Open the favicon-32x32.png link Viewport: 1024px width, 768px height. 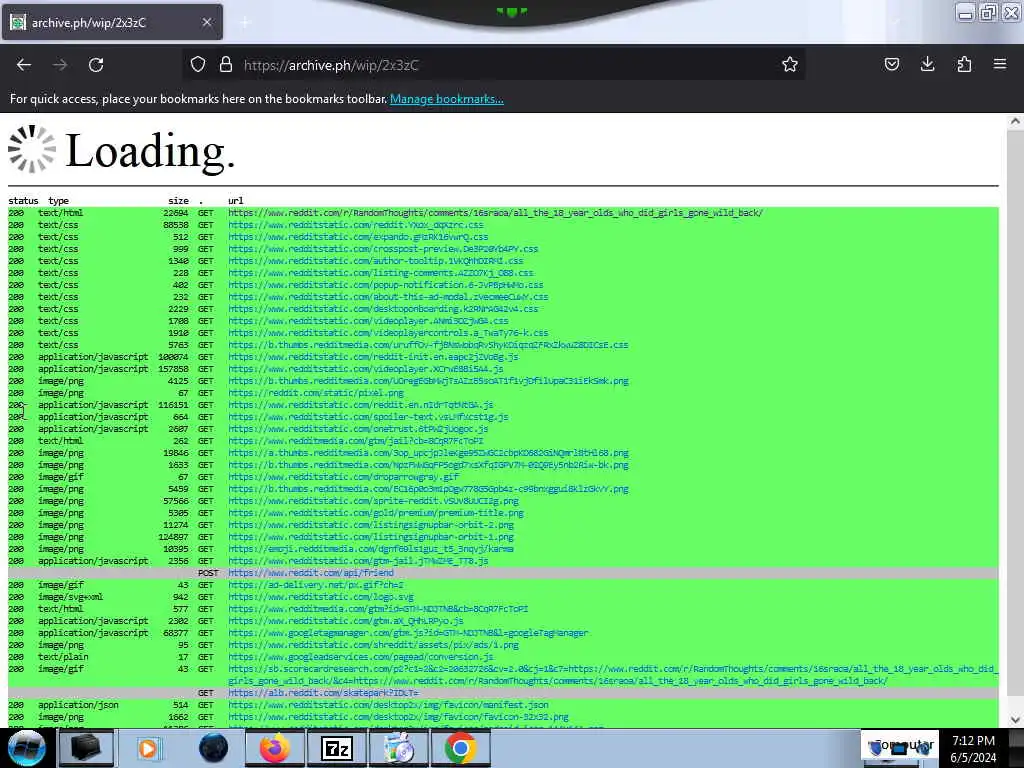pos(398,717)
